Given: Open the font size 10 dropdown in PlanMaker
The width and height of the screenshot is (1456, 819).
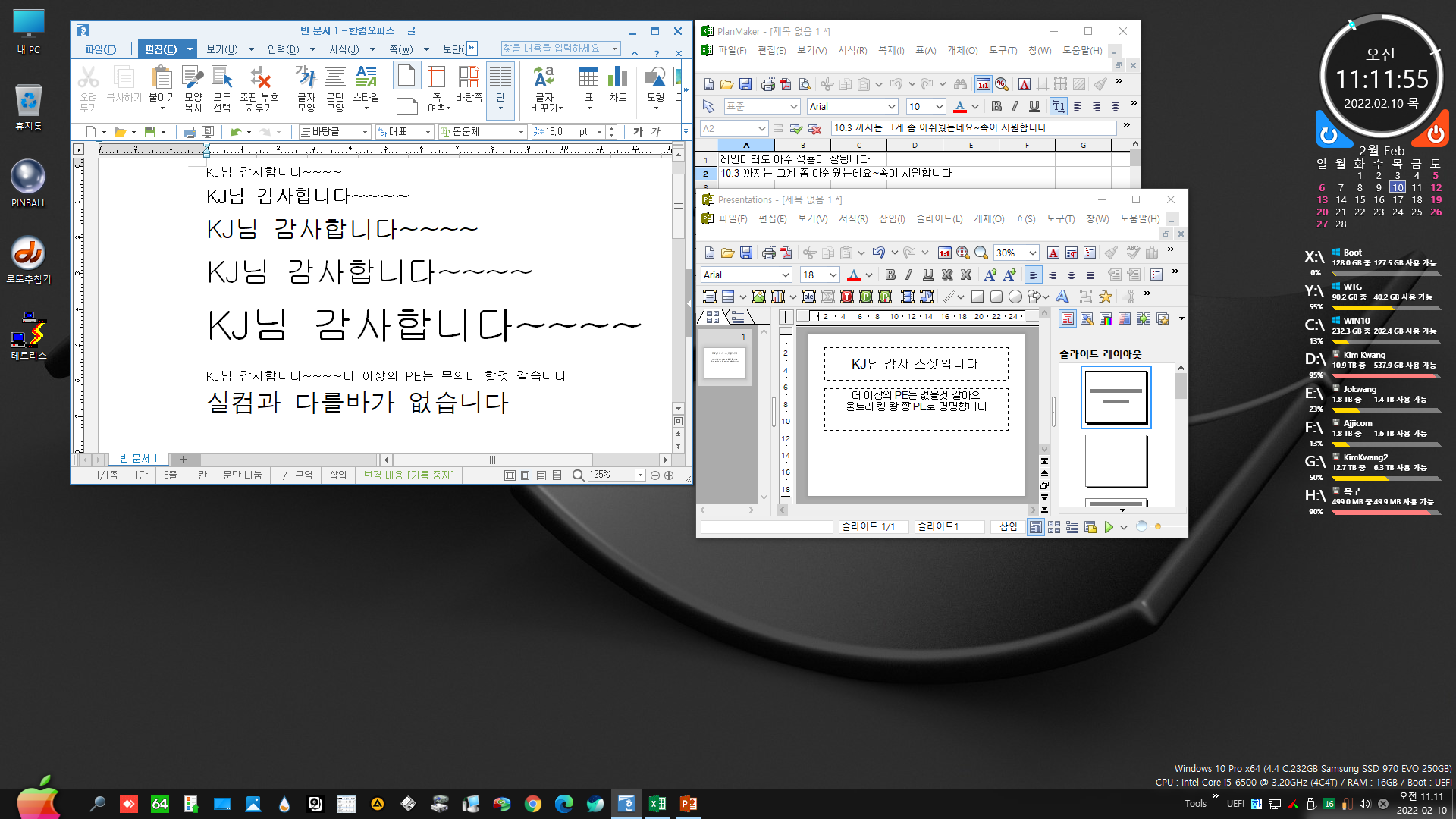Looking at the screenshot, I should click(939, 107).
